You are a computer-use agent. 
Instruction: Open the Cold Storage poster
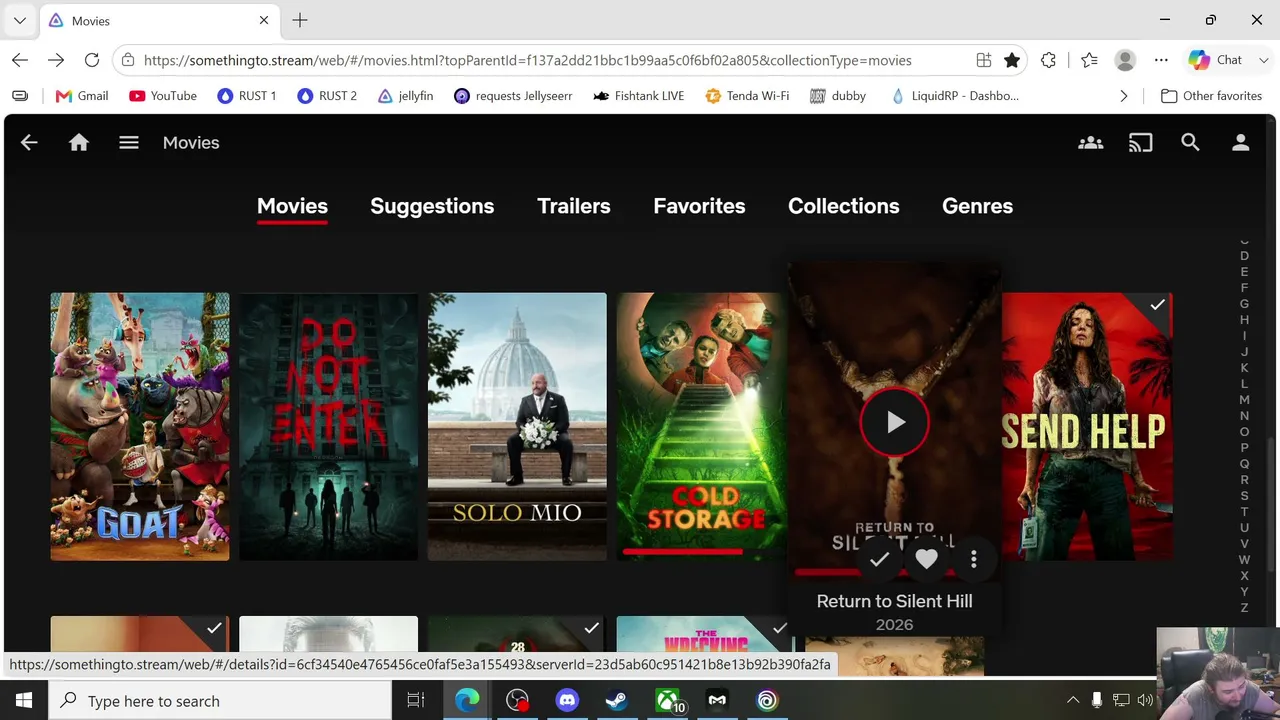[x=701, y=427]
